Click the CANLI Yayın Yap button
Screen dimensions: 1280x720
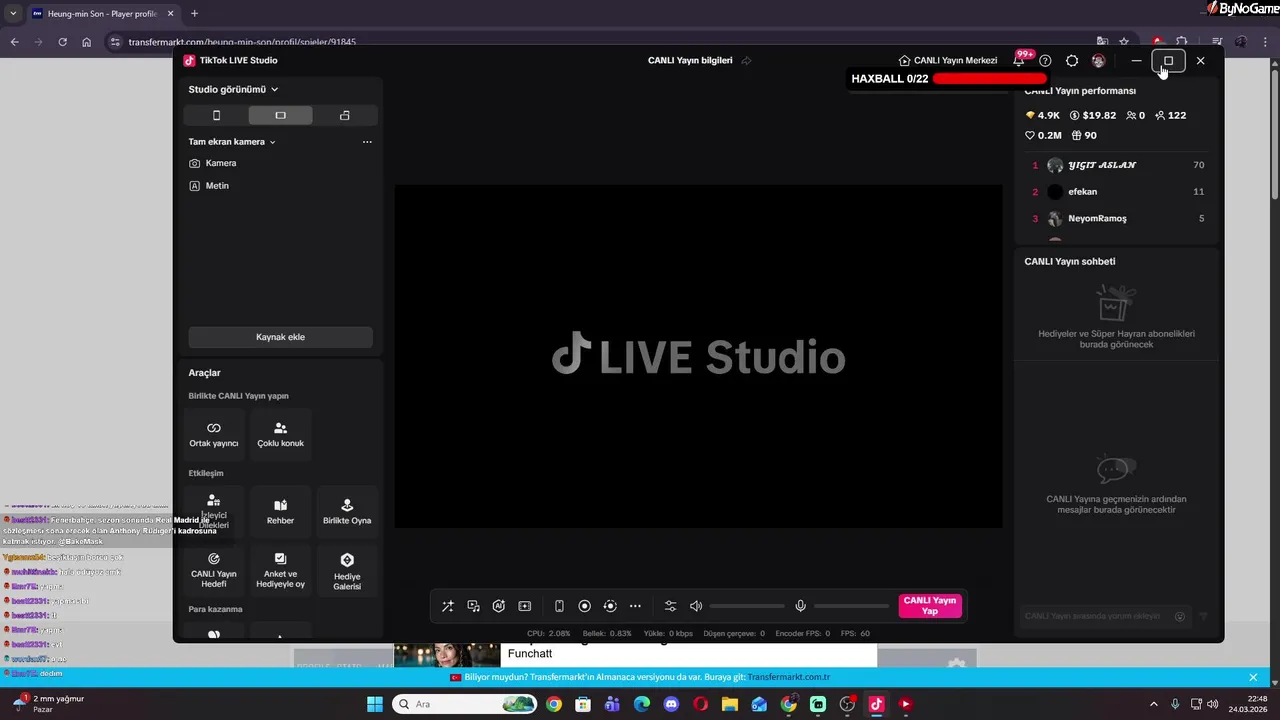pos(930,606)
